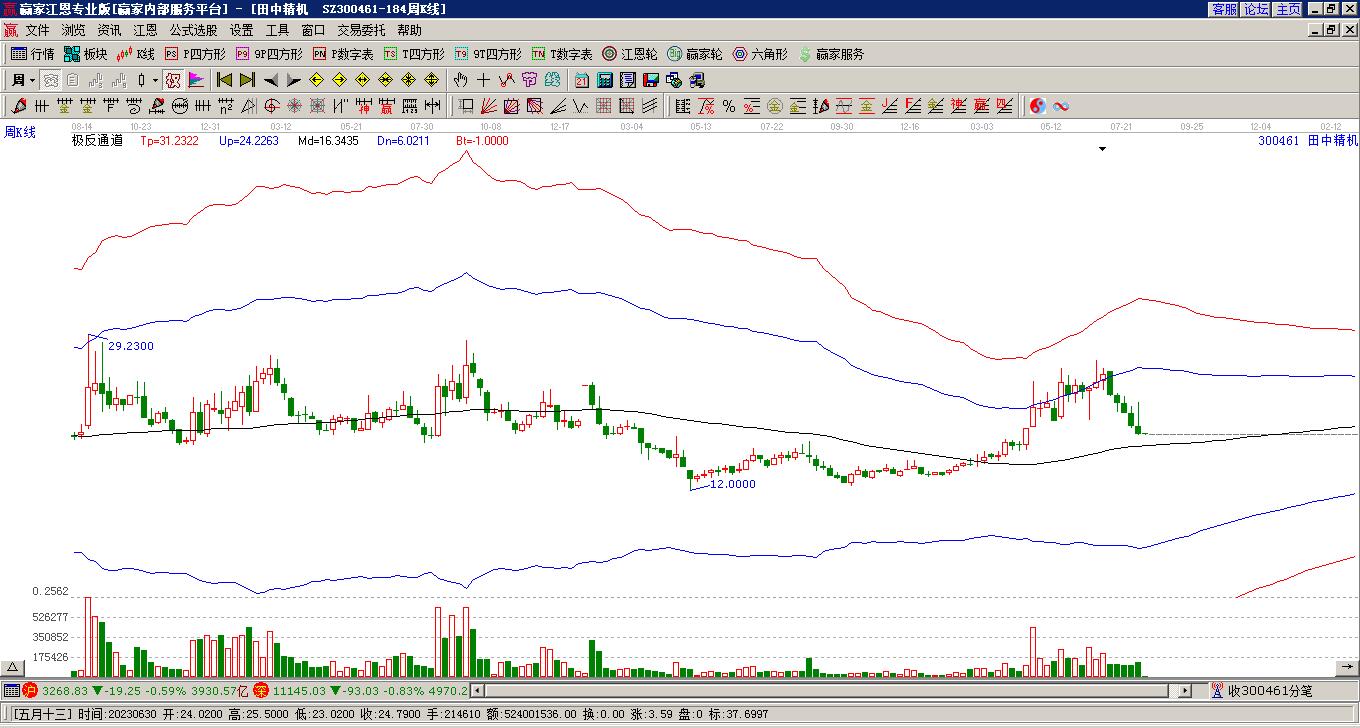1360x728 pixels.
Task: Expand the candlestick style dropdown arrow
Action: pos(155,80)
